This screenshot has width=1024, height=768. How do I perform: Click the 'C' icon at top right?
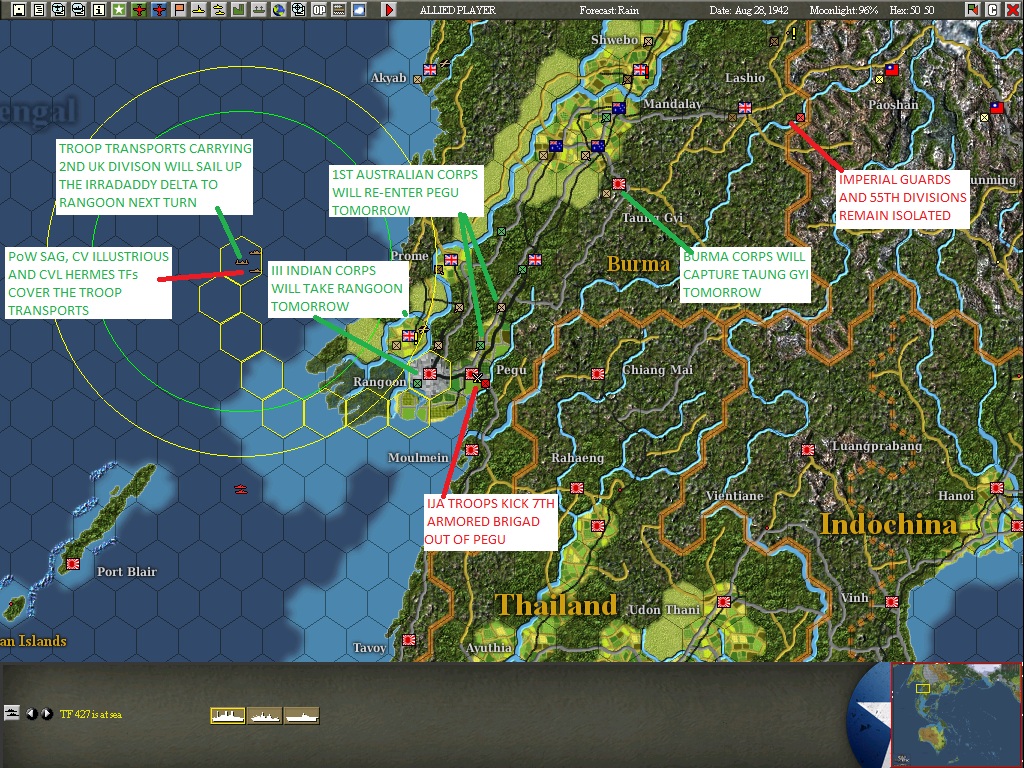[993, 10]
